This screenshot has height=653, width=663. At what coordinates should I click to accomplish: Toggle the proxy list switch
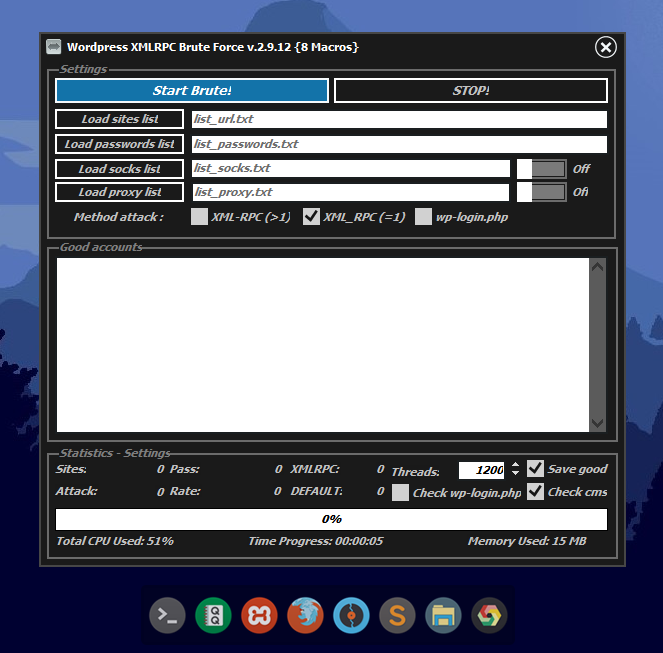542,192
